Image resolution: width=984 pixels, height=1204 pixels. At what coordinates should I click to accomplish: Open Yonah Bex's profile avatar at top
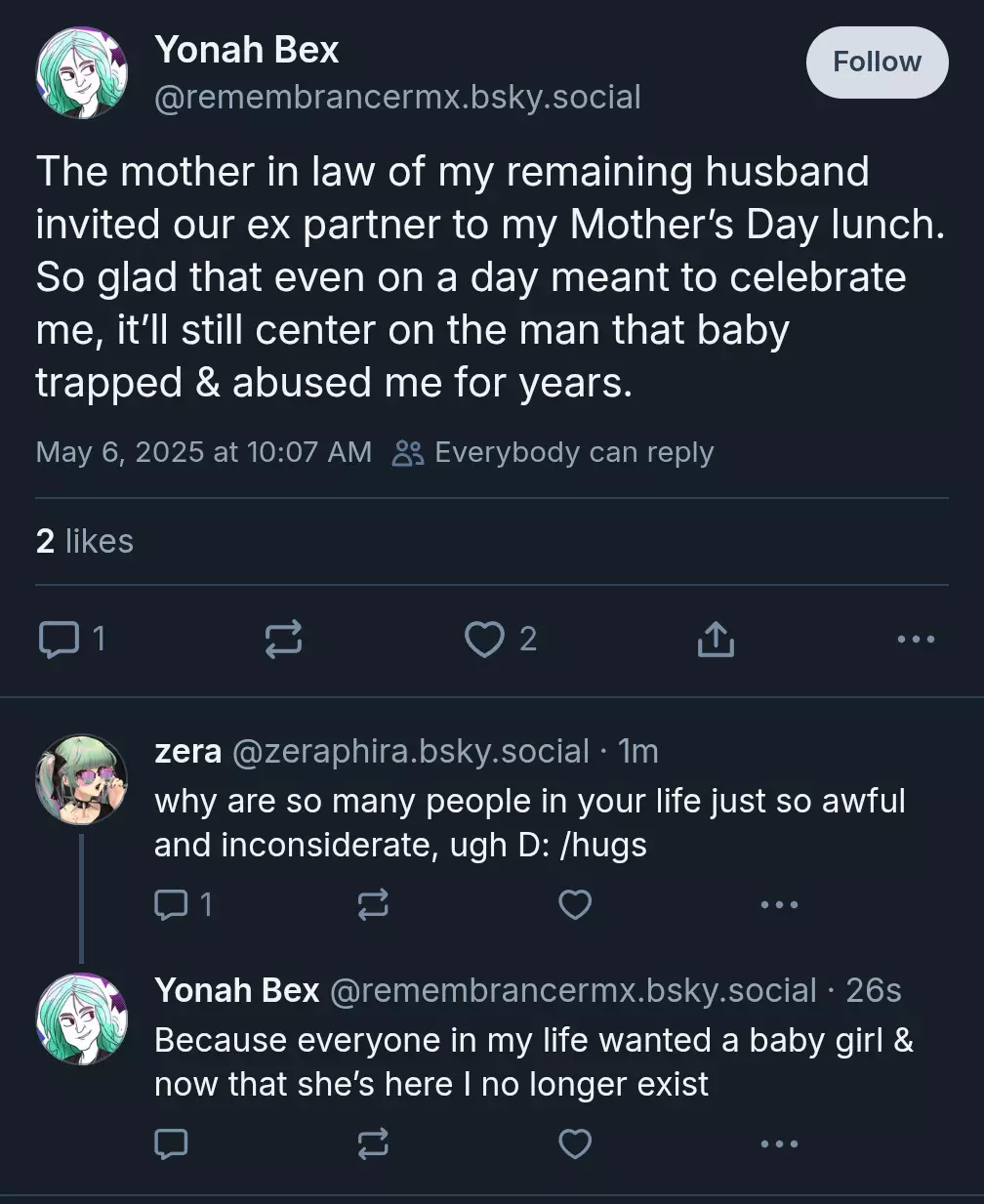(81, 72)
